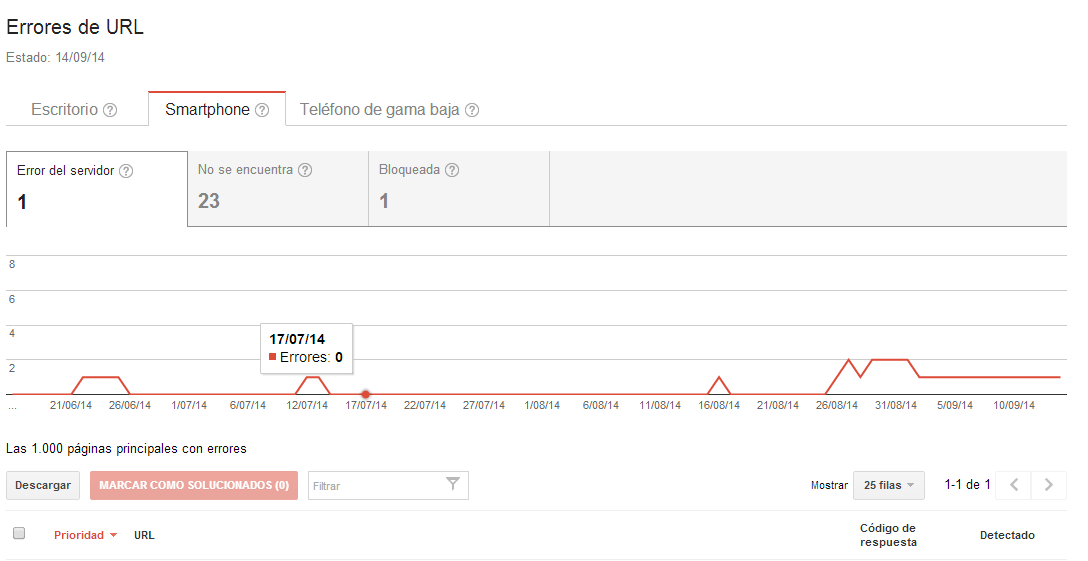Switch to Teléfono de gama baja tab
This screenshot has height=561, width=1088.
point(379,110)
